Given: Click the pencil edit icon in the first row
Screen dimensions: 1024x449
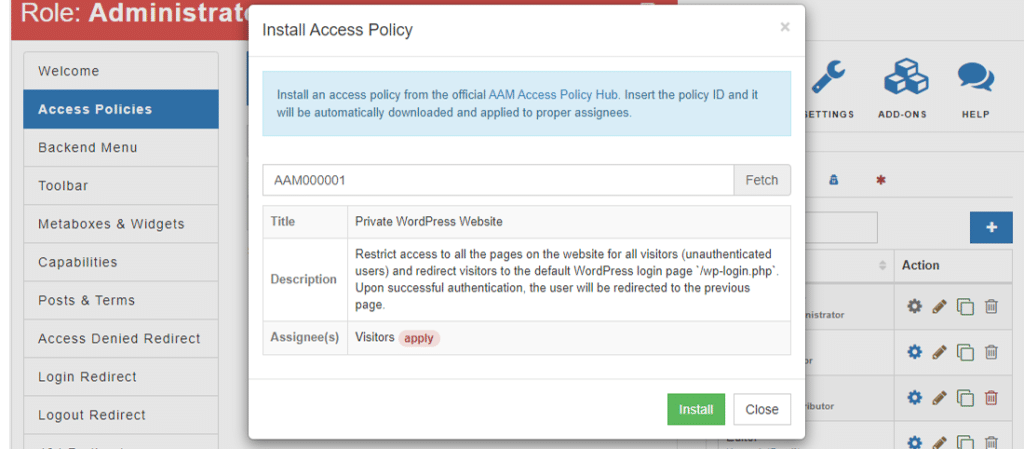Looking at the screenshot, I should coord(939,306).
